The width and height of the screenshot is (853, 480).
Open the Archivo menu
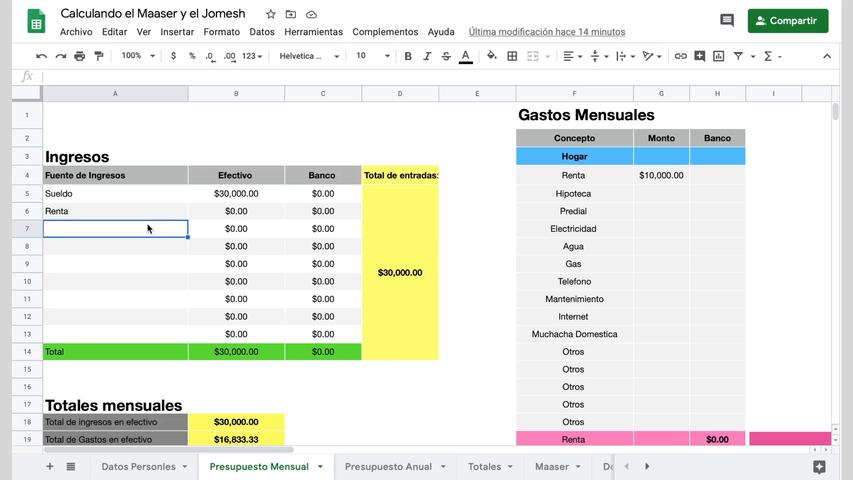click(76, 32)
